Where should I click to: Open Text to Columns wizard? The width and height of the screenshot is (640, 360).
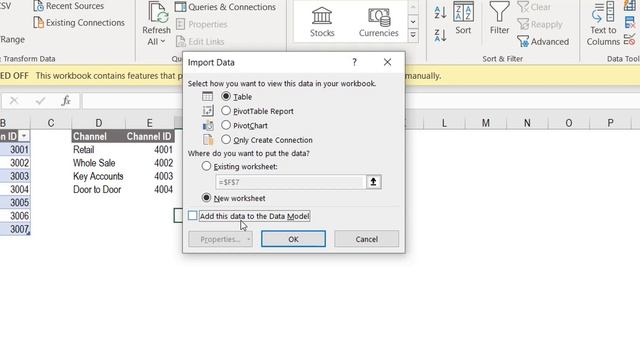click(x=603, y=24)
